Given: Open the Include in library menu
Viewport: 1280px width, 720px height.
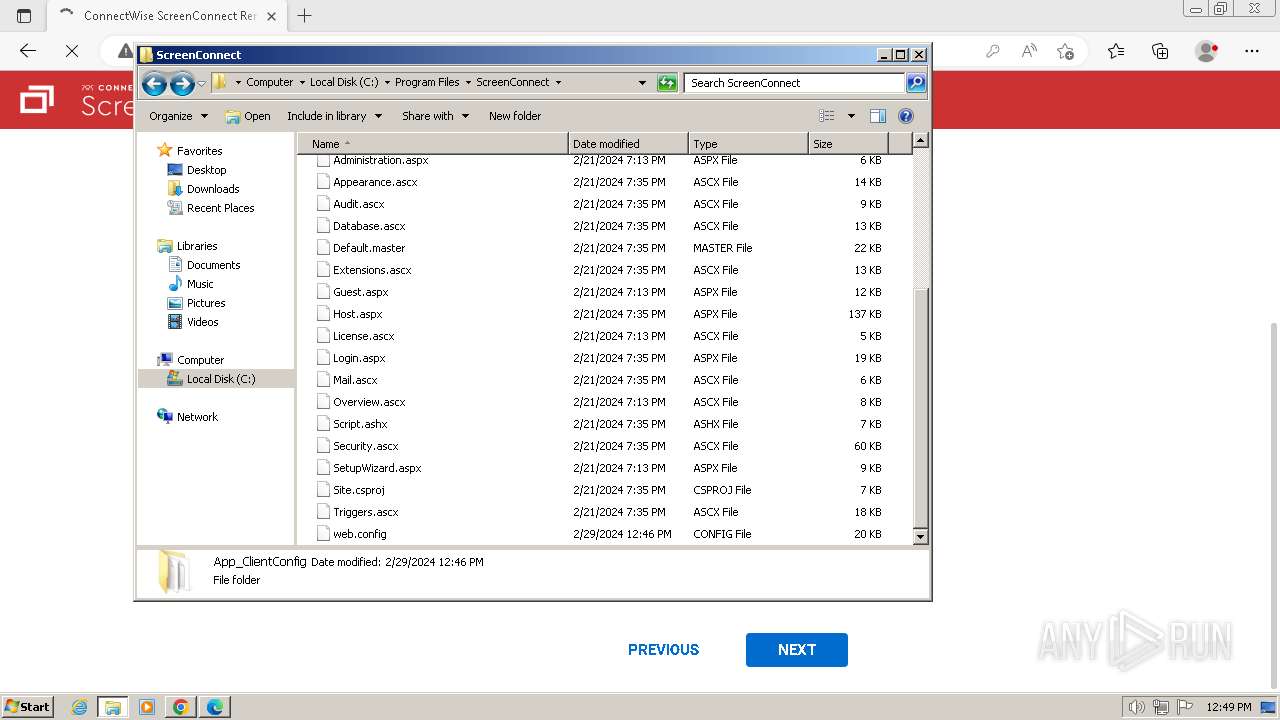Looking at the screenshot, I should pyautogui.click(x=334, y=116).
